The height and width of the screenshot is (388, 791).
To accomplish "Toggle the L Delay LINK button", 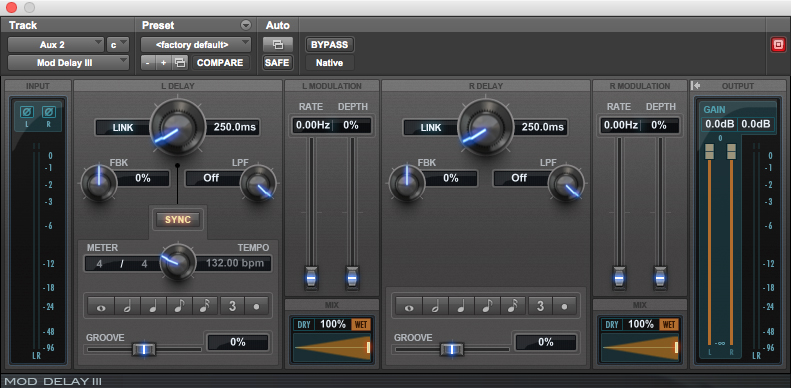I will (x=123, y=128).
